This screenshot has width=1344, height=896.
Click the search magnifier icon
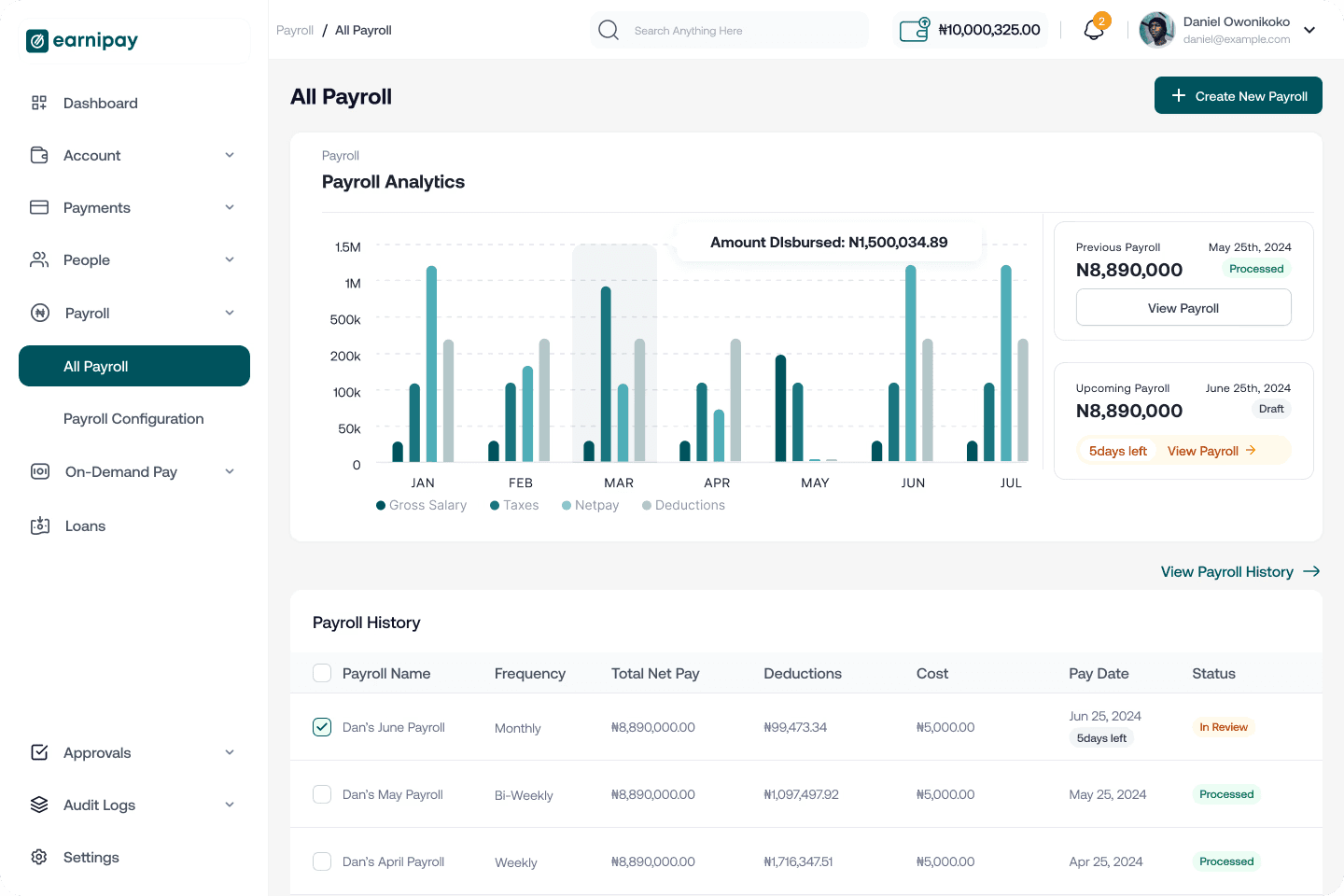click(609, 30)
